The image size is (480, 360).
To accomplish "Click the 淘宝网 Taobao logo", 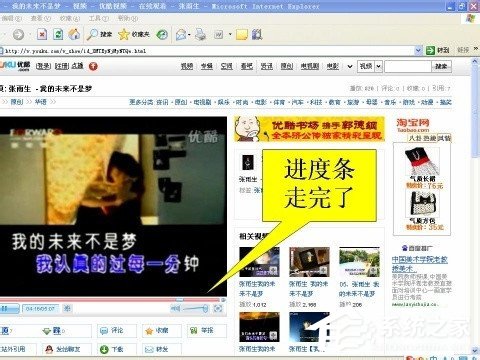I will click(x=413, y=125).
